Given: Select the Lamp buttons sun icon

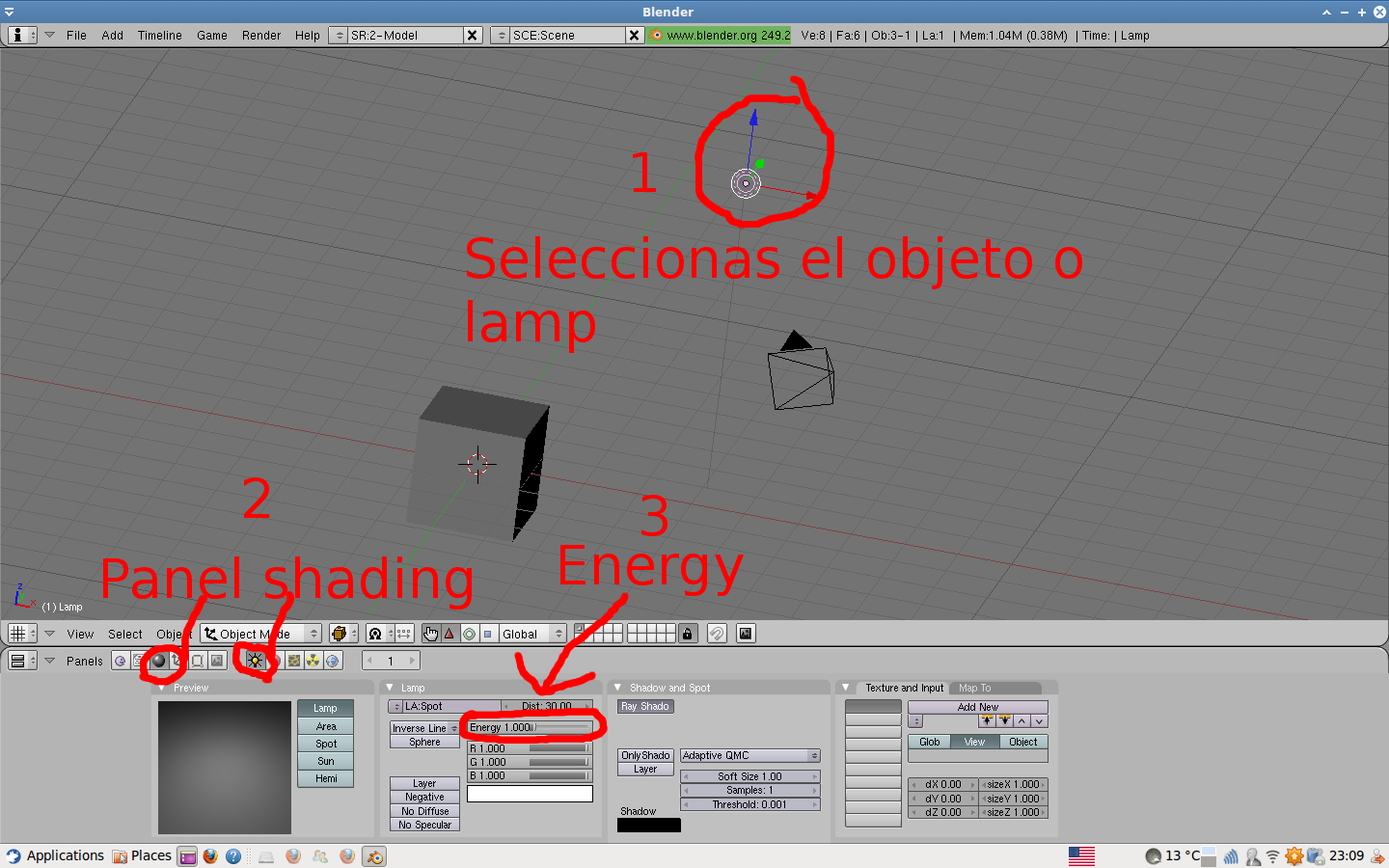Looking at the screenshot, I should 255,661.
